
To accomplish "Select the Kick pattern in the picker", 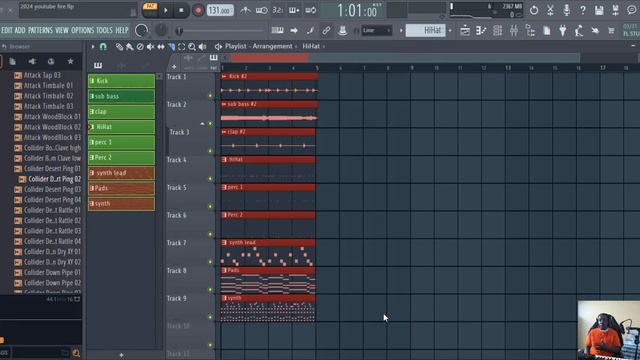I will (x=121, y=81).
